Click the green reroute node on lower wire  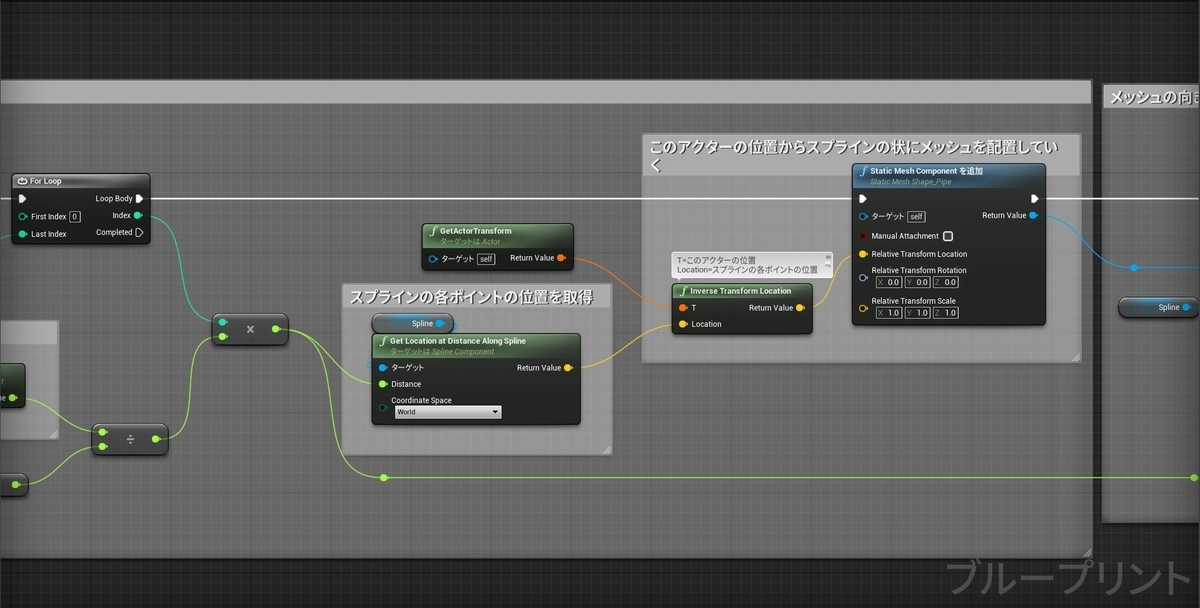pyautogui.click(x=383, y=477)
